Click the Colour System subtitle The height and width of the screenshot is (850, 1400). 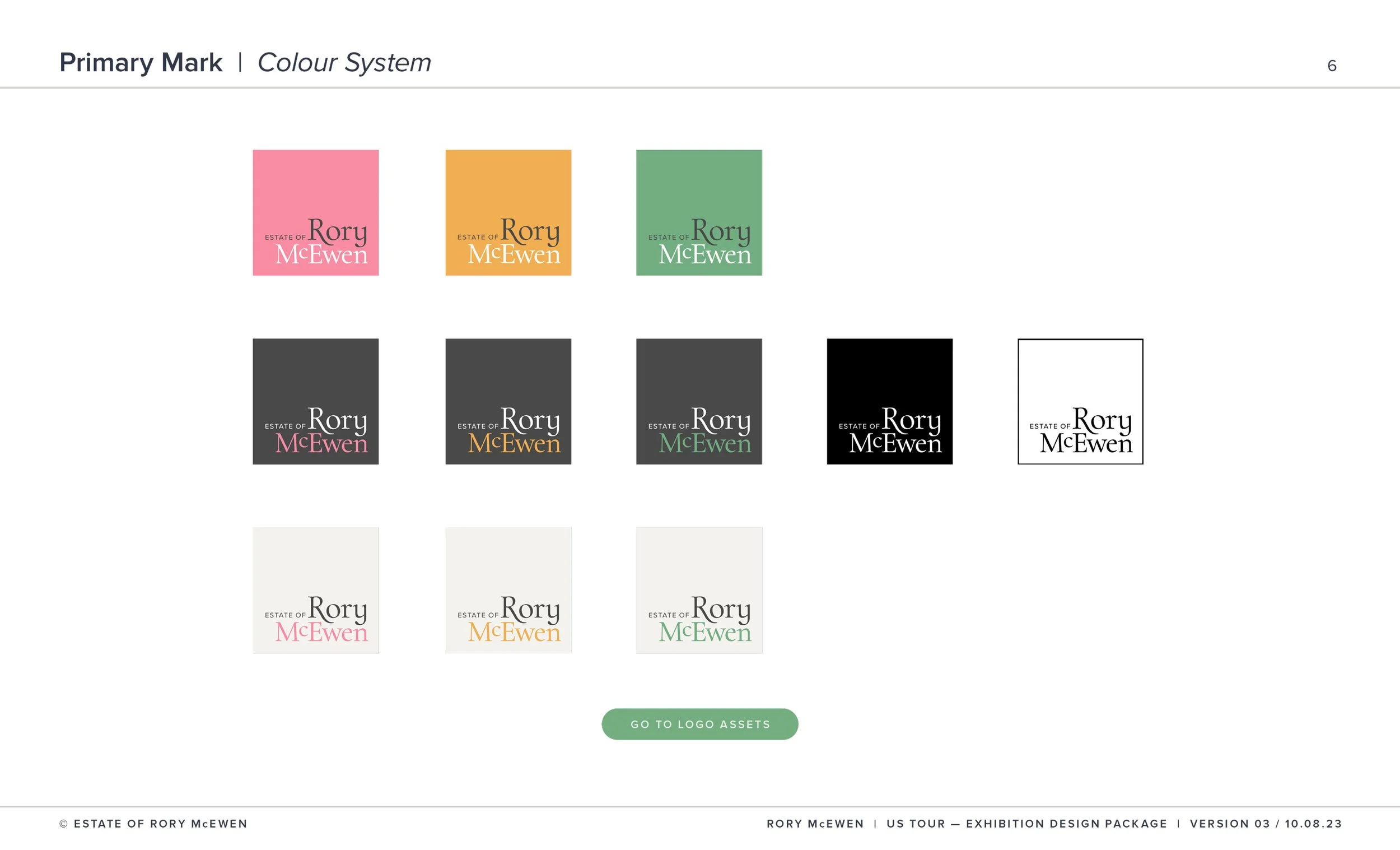(x=344, y=63)
